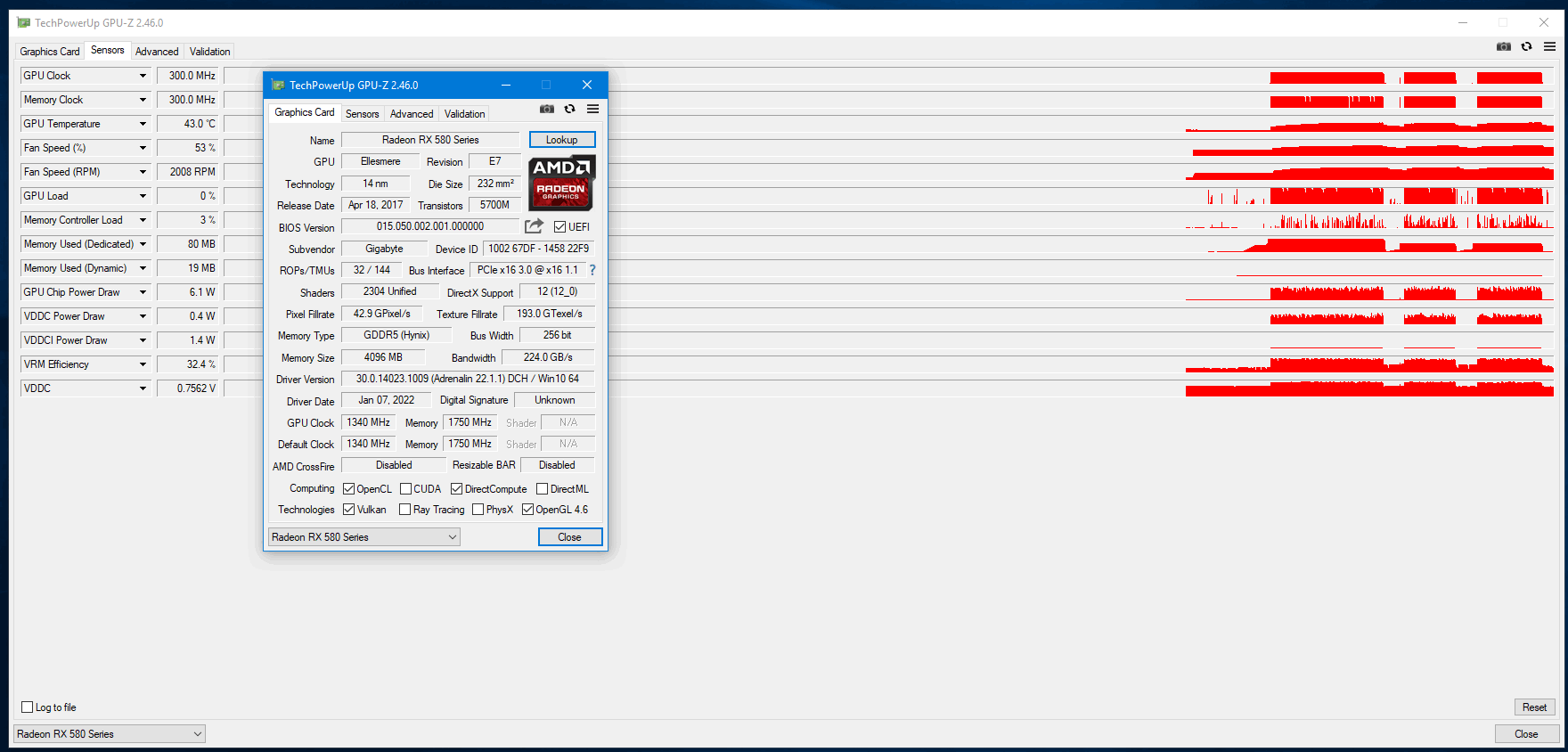Click the GPU Load sensor graph

pyautogui.click(x=889, y=196)
